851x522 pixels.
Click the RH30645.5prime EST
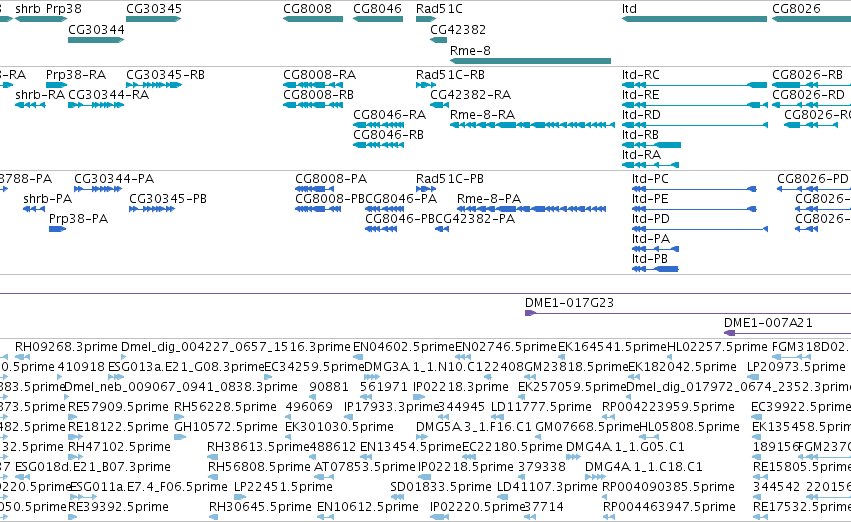point(213,517)
